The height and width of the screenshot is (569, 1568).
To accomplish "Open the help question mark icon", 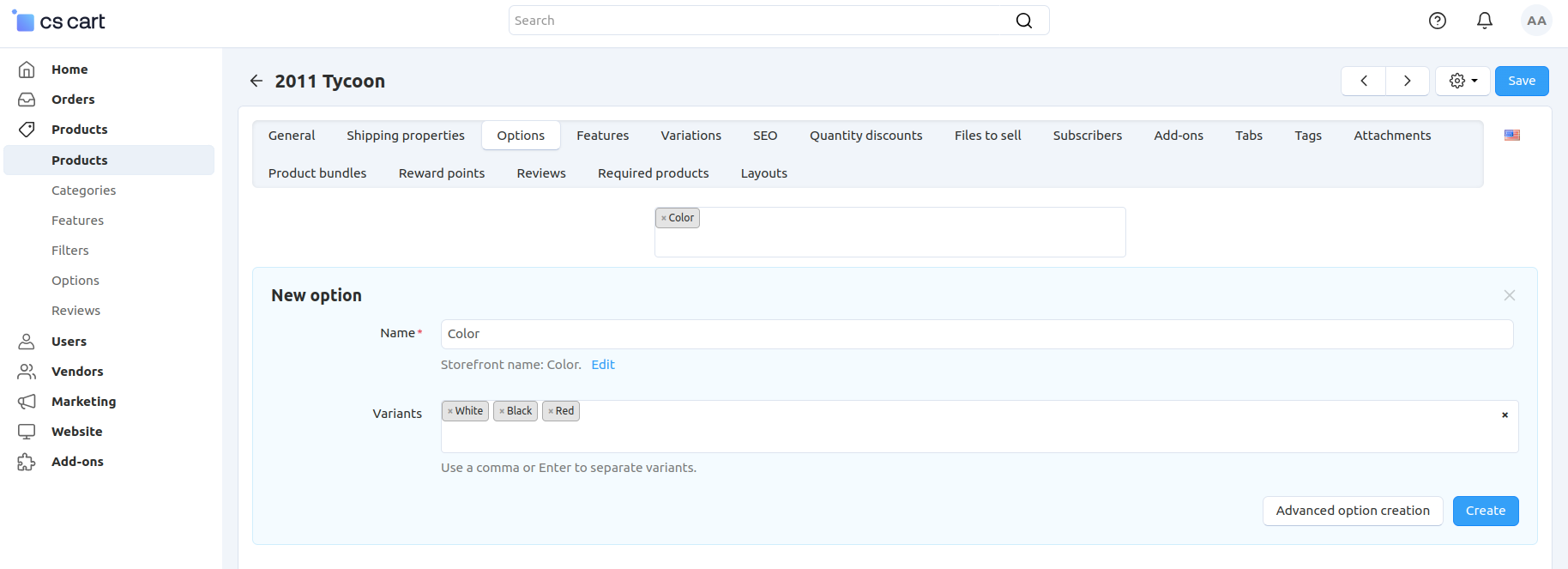I will click(1438, 21).
